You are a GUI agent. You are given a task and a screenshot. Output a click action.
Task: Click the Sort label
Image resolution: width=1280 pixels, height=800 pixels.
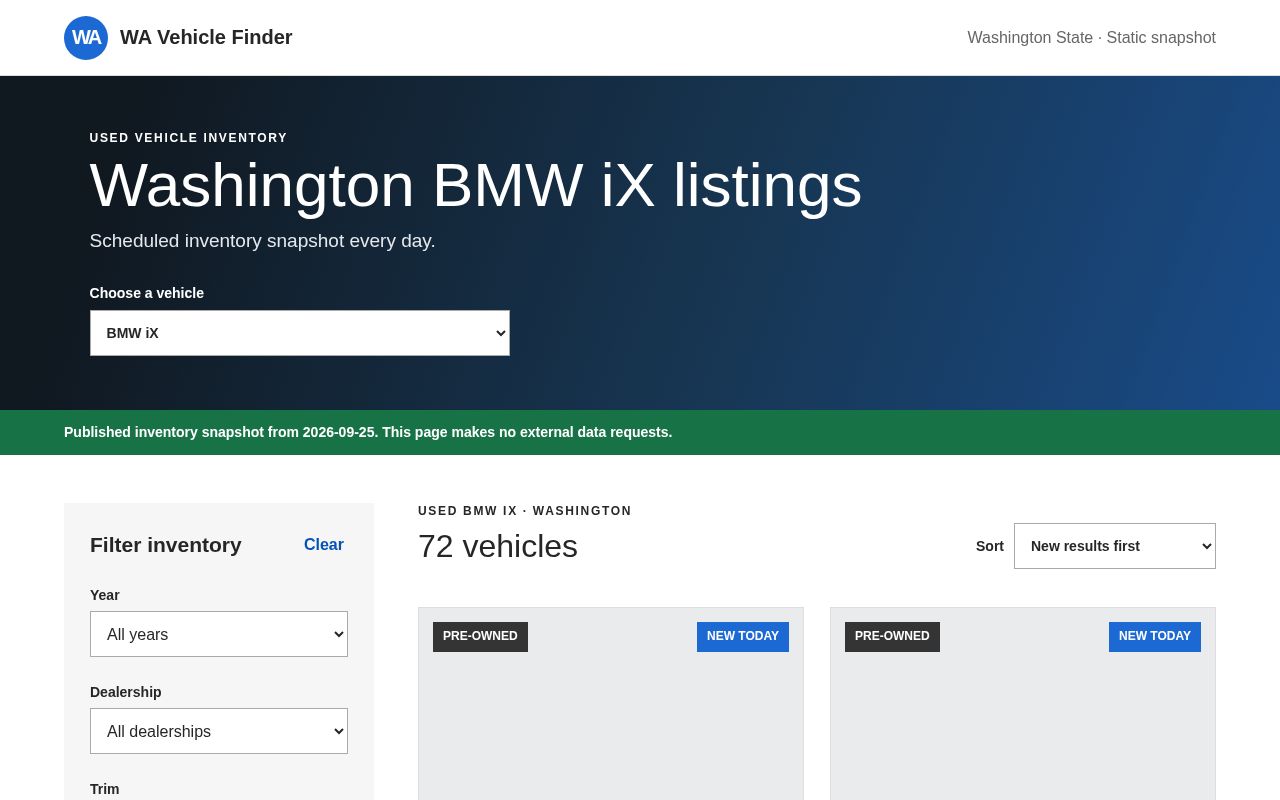tap(990, 546)
